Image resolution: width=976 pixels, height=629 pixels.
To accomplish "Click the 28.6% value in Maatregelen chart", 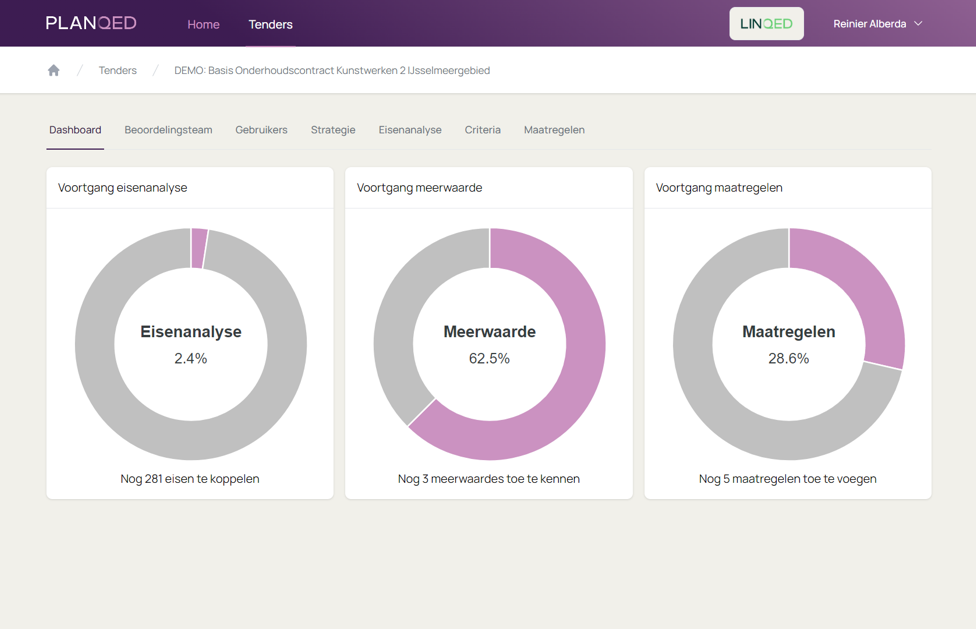I will 789,358.
